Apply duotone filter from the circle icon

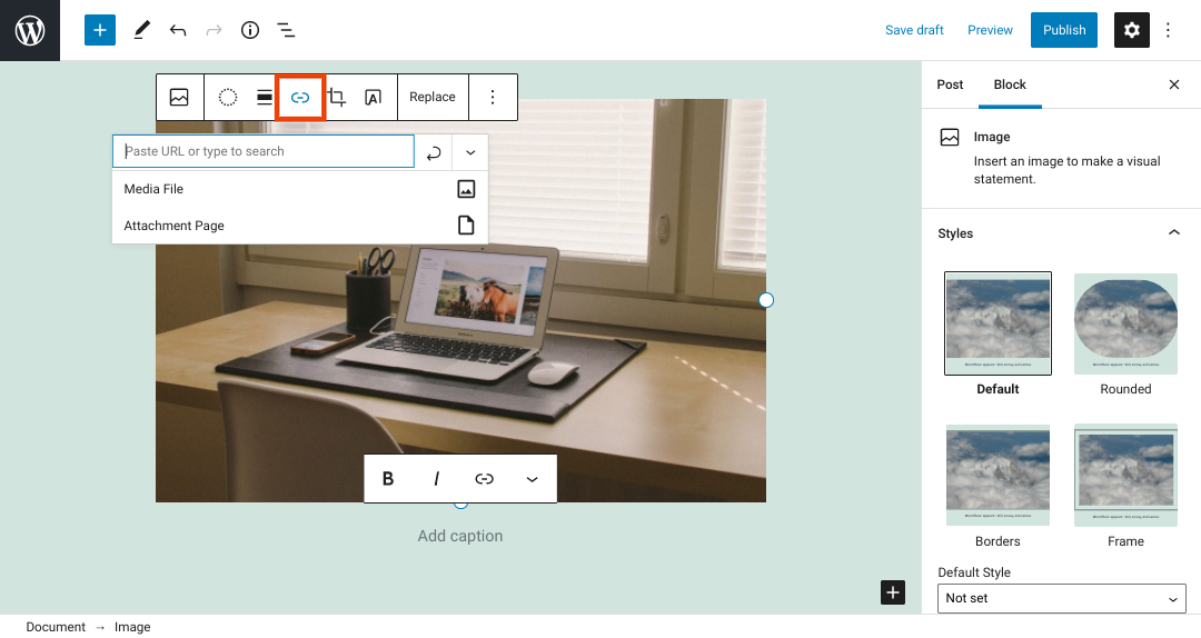228,97
